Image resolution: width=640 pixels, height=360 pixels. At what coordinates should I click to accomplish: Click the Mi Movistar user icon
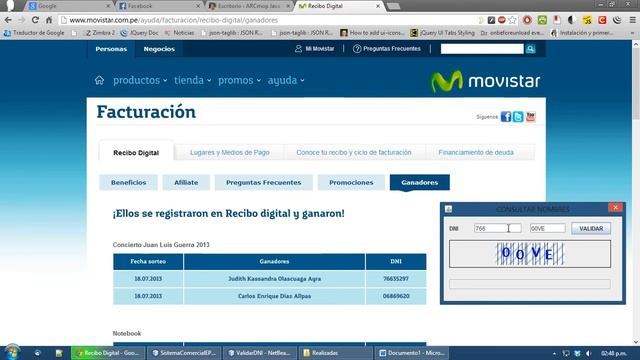[x=298, y=49]
